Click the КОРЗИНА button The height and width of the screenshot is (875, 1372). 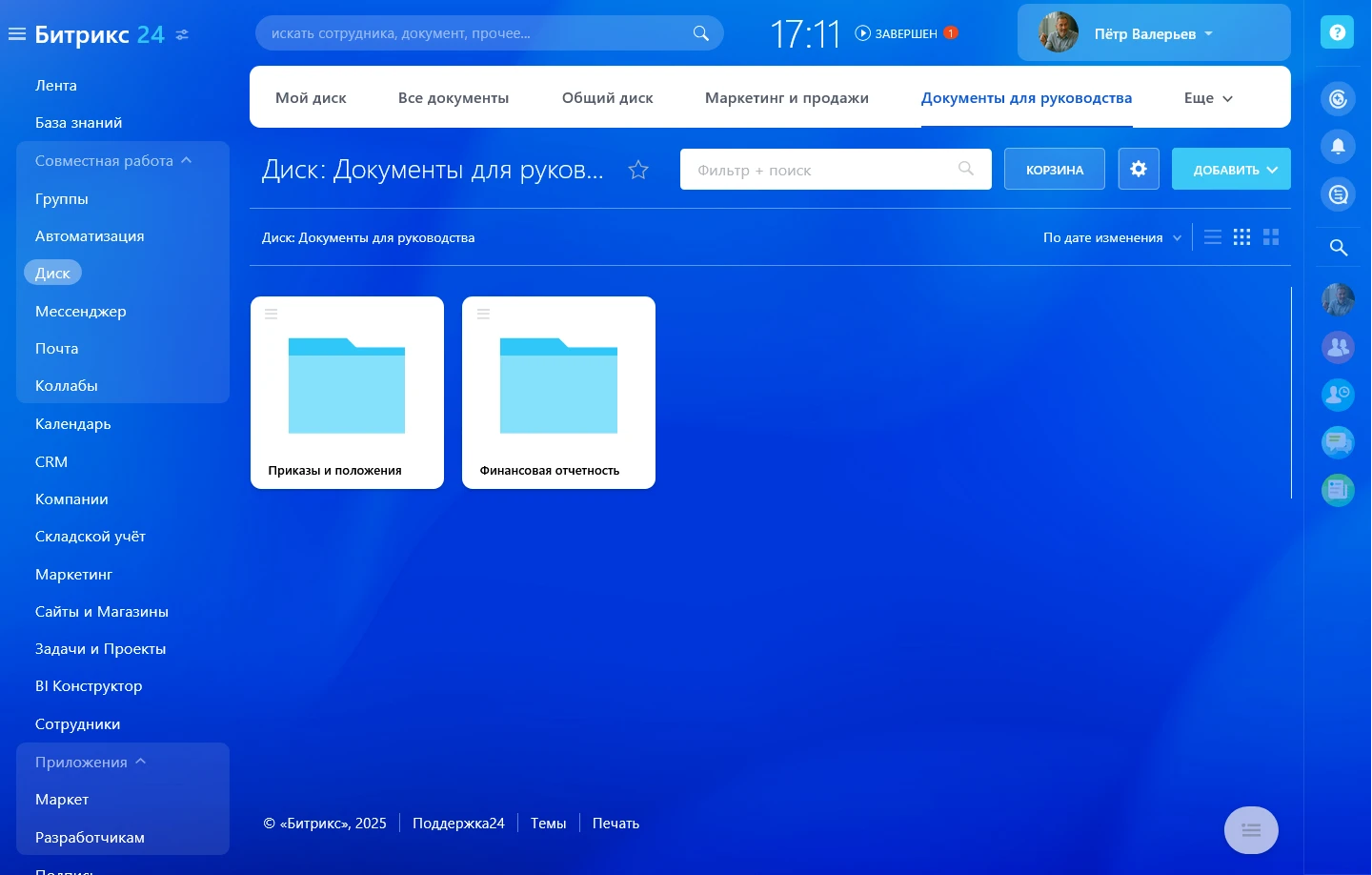pyautogui.click(x=1055, y=169)
